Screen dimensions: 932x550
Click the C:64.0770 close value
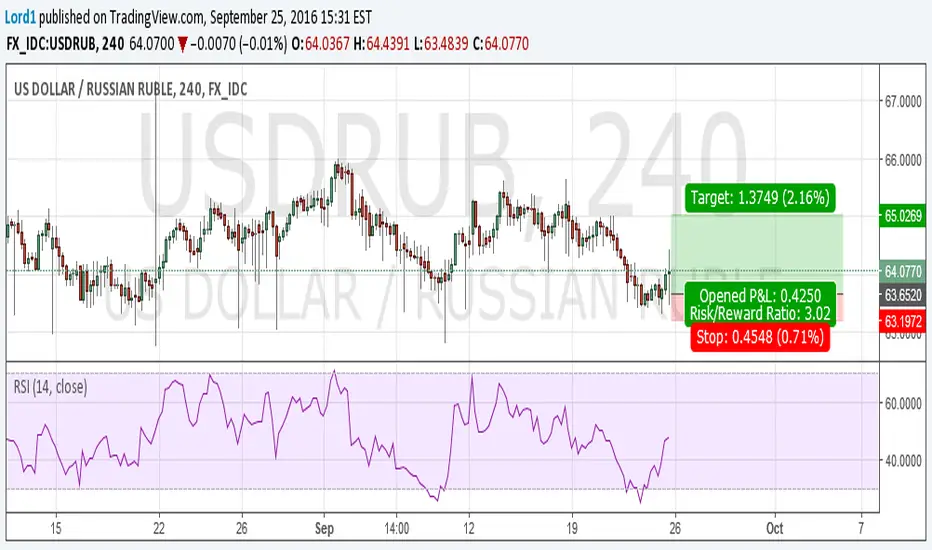[x=500, y=43]
